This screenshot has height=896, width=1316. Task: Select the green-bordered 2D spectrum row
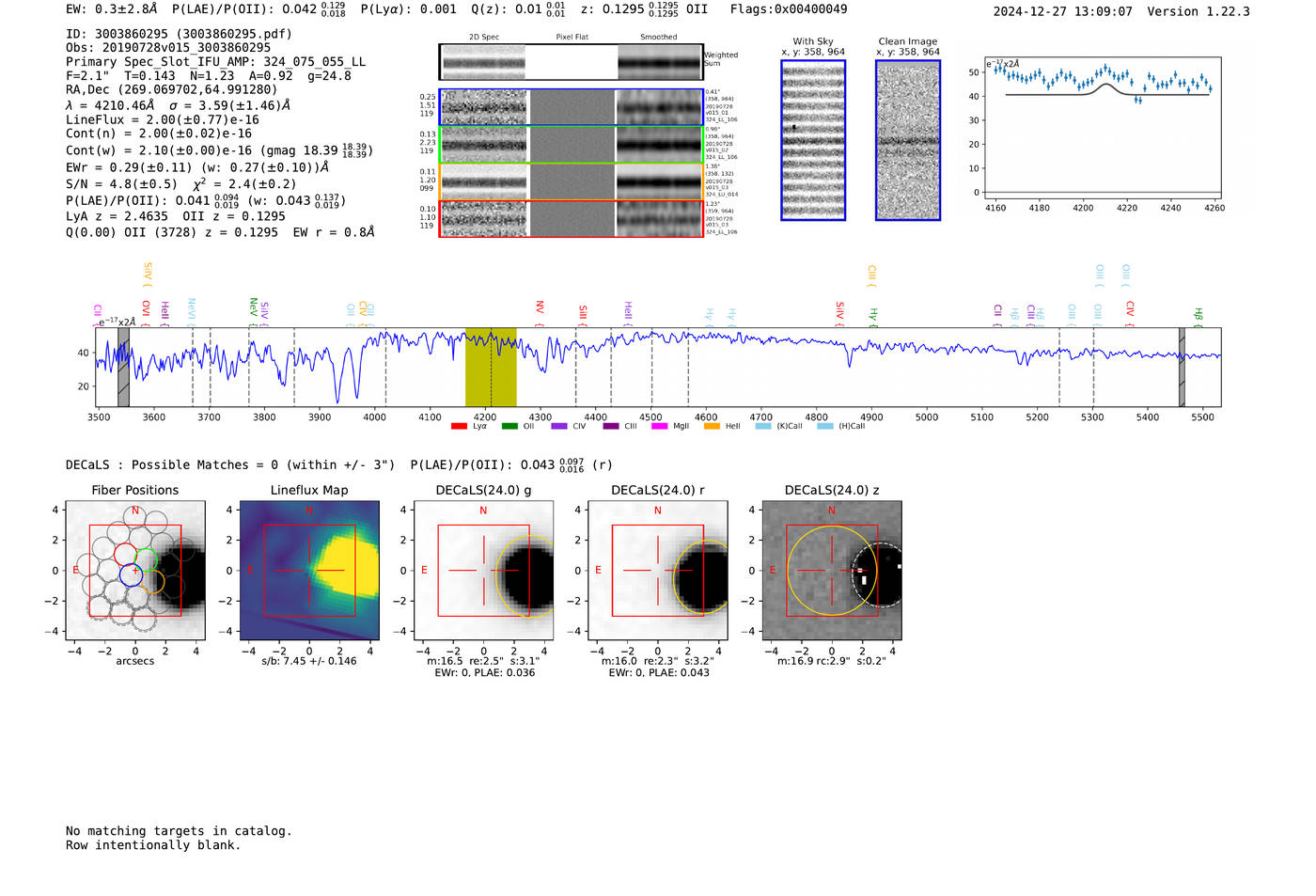click(571, 144)
